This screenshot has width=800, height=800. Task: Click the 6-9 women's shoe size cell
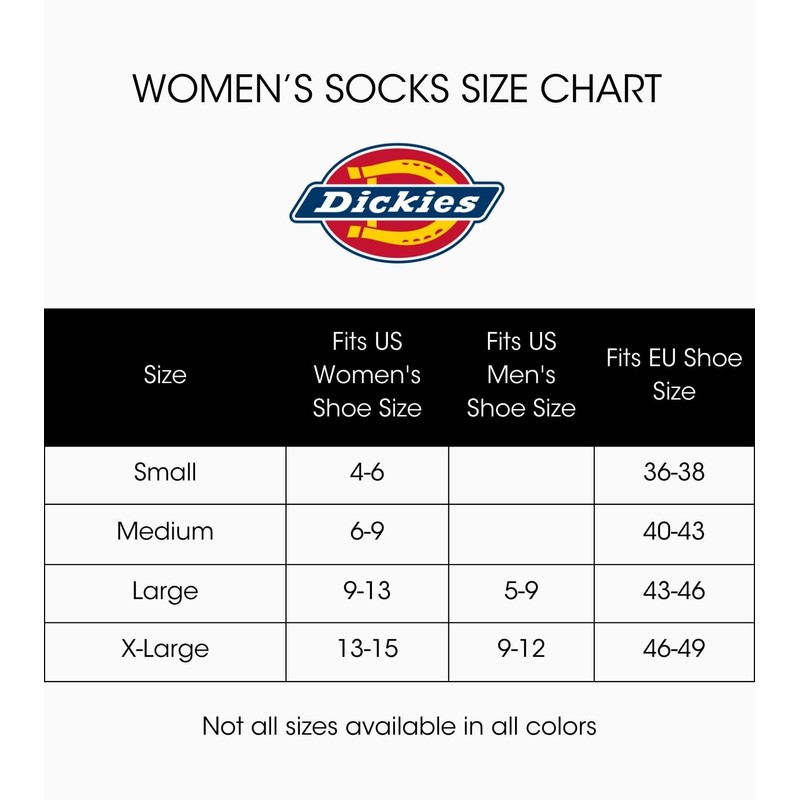click(367, 531)
